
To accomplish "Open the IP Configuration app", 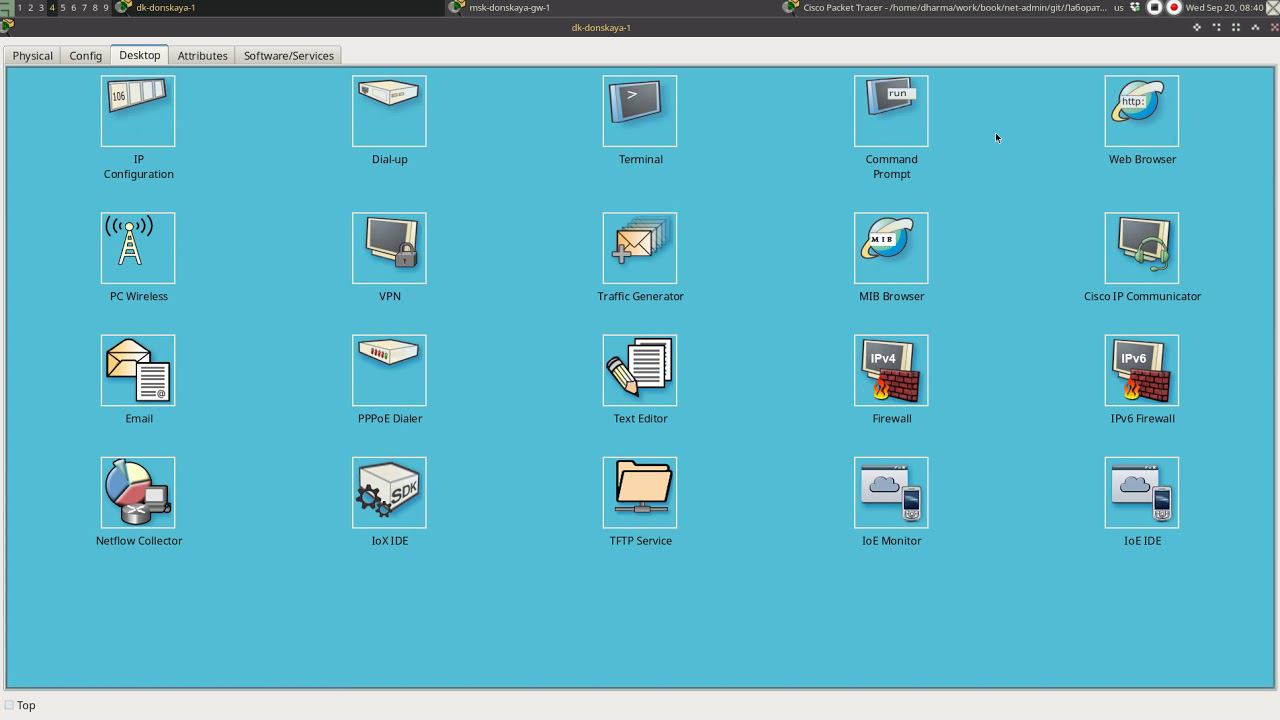I will (138, 111).
